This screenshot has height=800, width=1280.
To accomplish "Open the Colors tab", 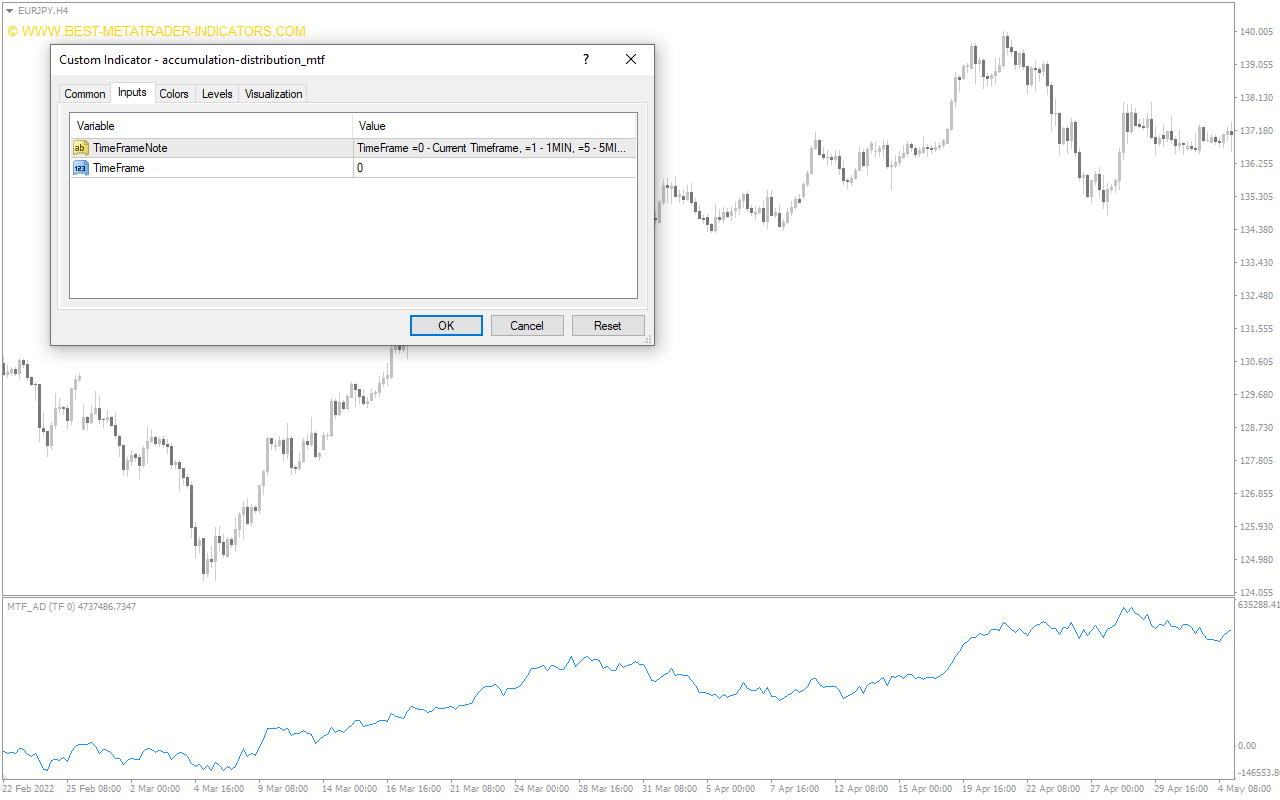I will pyautogui.click(x=174, y=94).
